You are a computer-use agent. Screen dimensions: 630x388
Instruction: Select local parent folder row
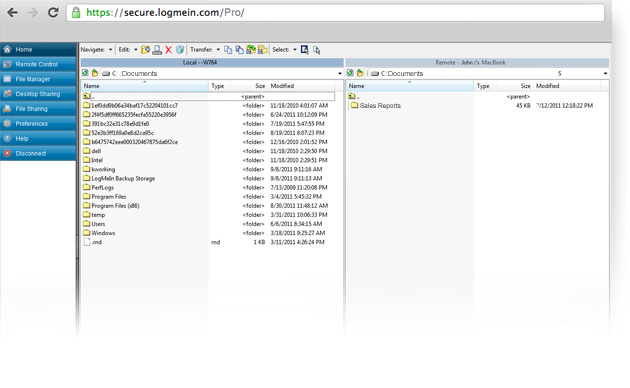209,96
